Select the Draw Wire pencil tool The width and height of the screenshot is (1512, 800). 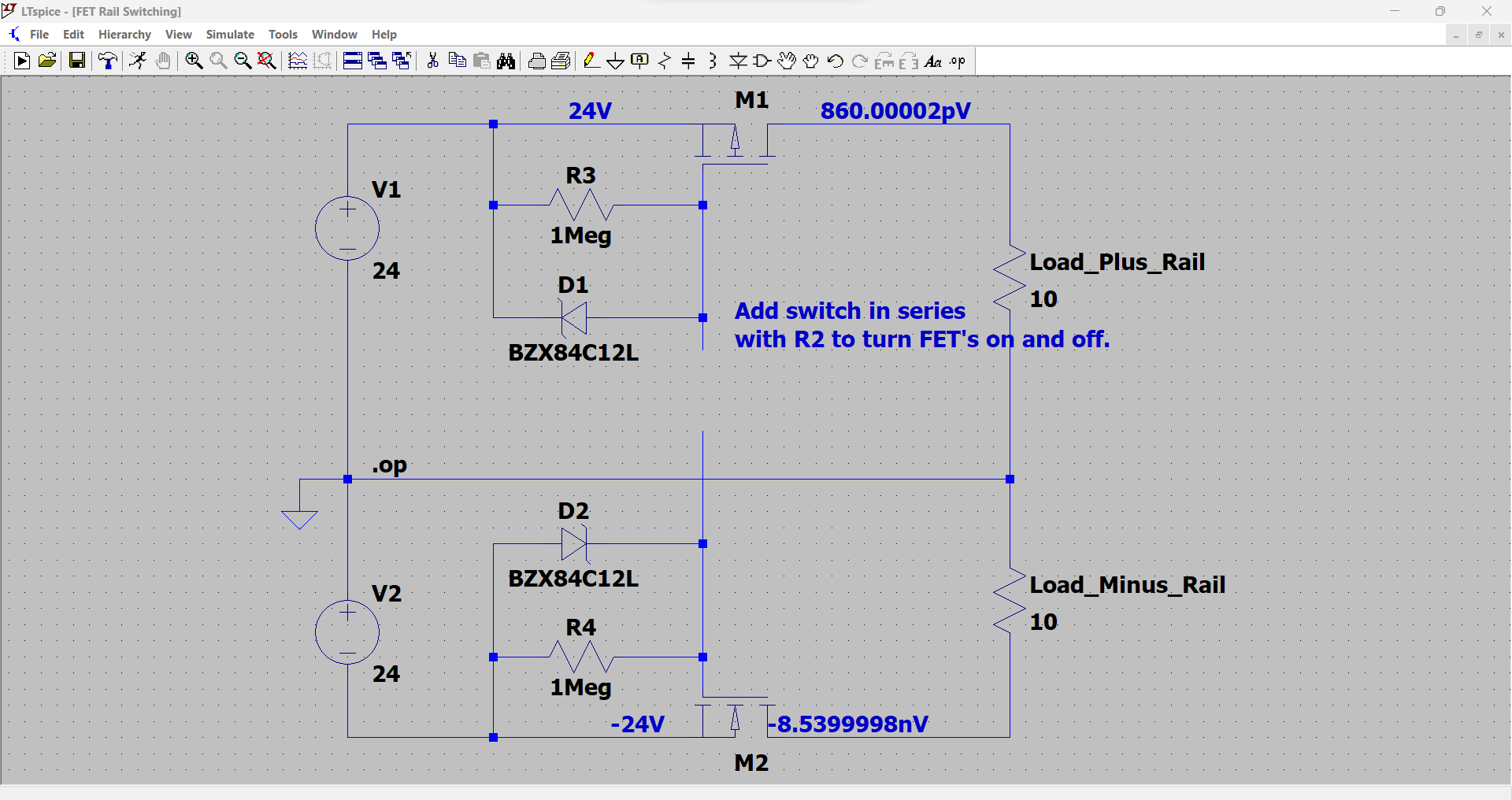(591, 61)
